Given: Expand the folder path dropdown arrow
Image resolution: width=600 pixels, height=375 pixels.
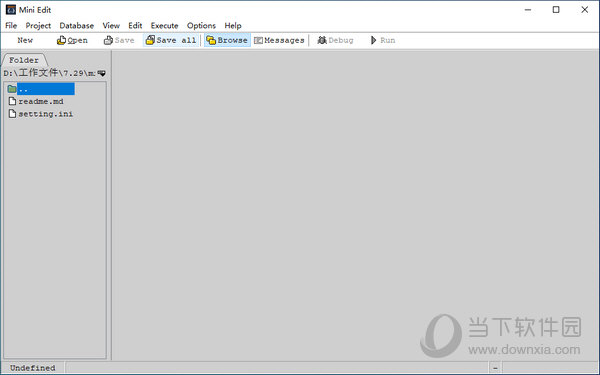Looking at the screenshot, I should pyautogui.click(x=101, y=73).
